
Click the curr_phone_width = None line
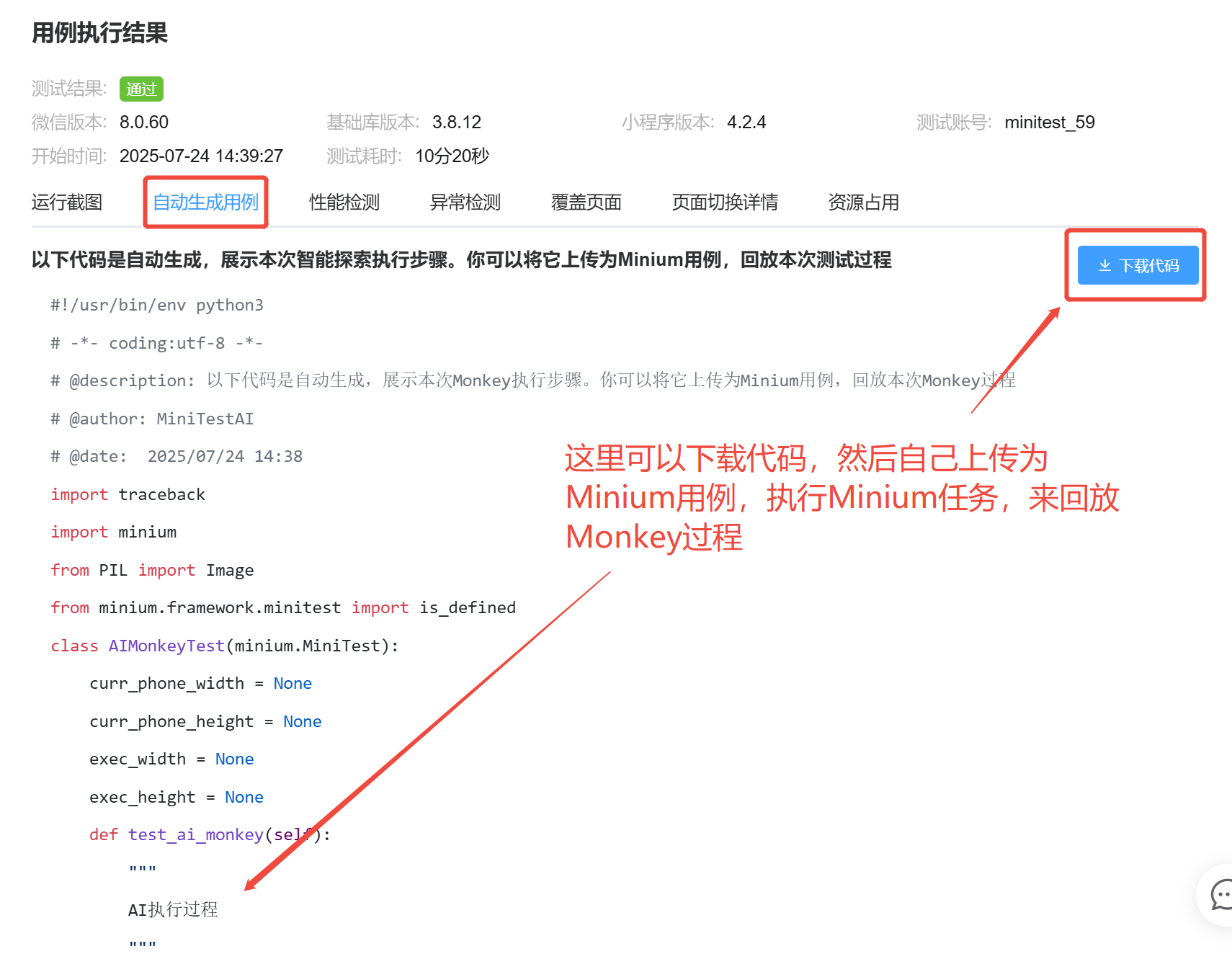(201, 684)
